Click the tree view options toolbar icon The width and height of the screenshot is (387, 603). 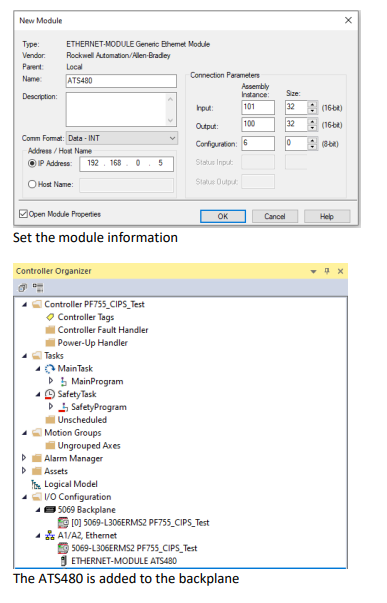(38, 288)
